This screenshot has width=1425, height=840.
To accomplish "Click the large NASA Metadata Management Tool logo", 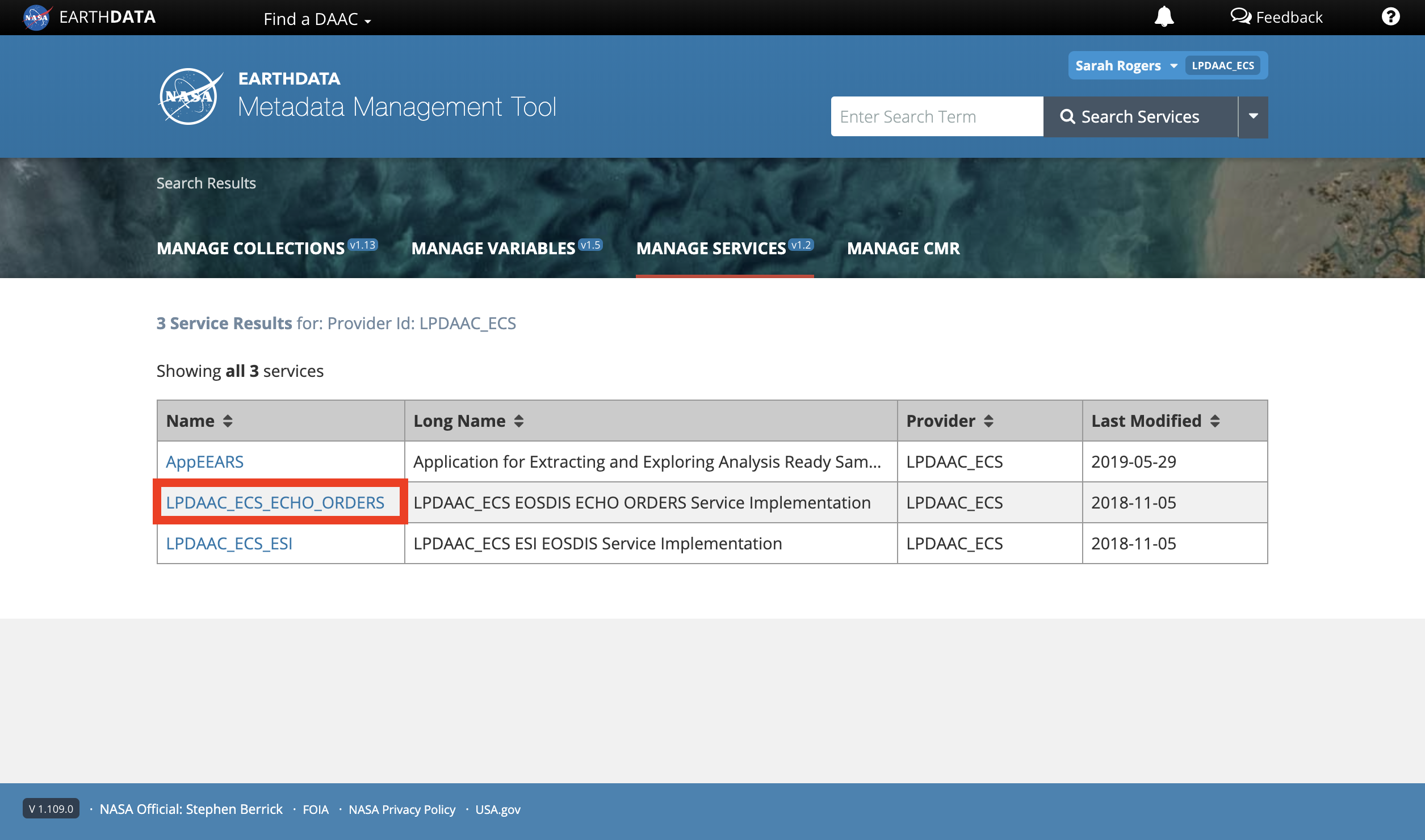I will (190, 96).
